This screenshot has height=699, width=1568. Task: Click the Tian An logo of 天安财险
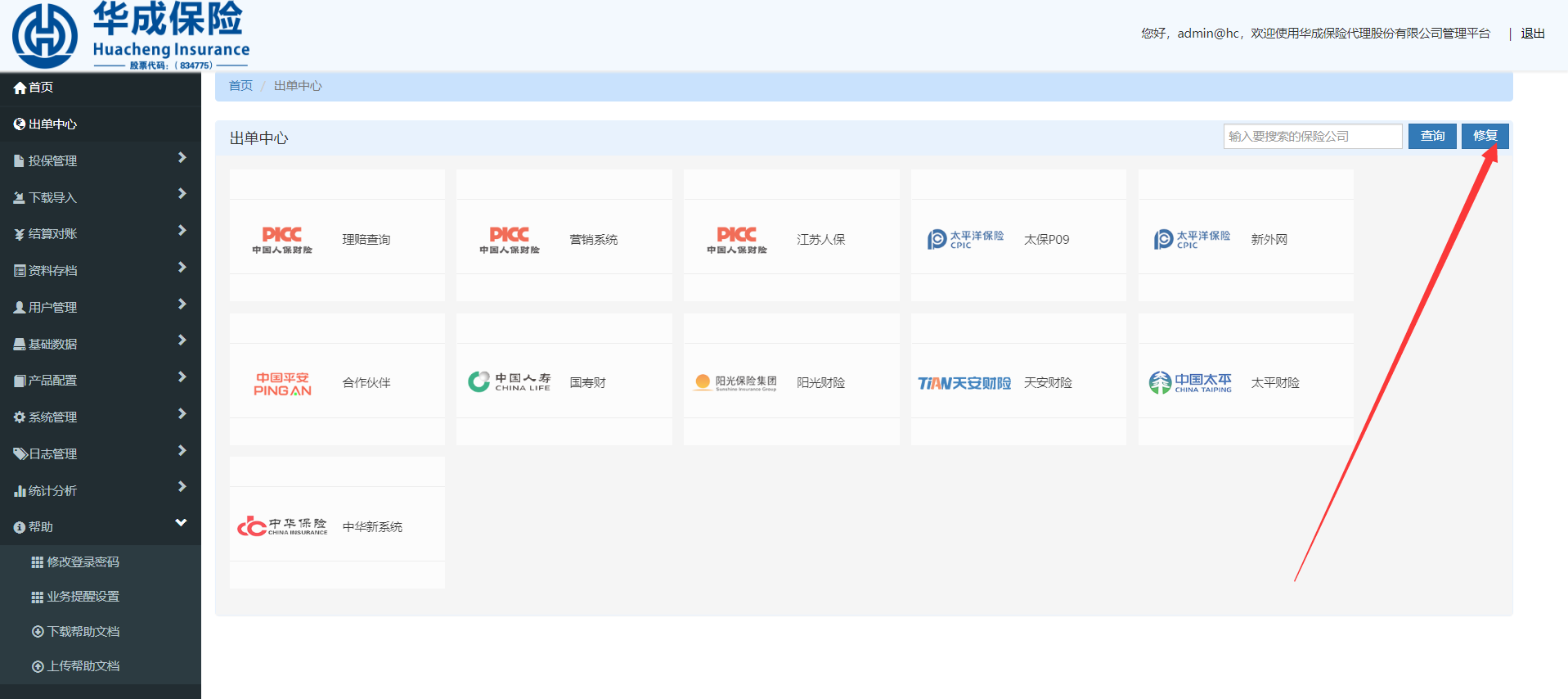[964, 383]
